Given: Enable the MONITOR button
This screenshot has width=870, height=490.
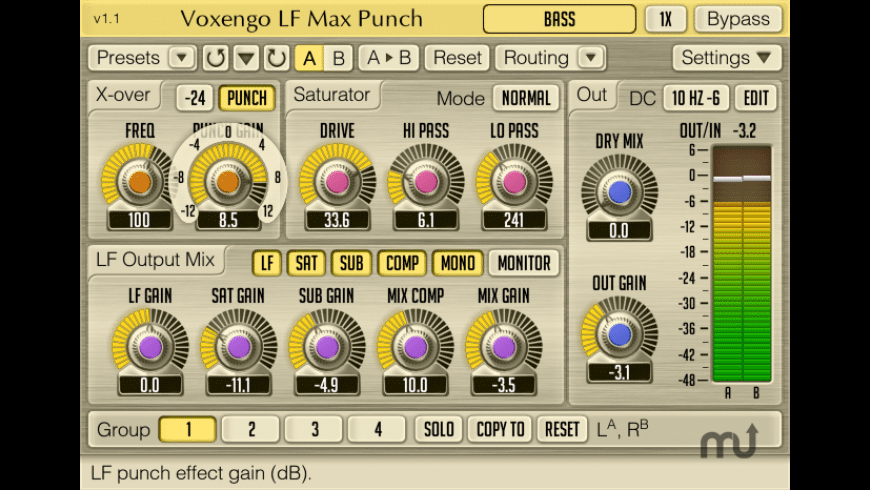Looking at the screenshot, I should (x=524, y=263).
